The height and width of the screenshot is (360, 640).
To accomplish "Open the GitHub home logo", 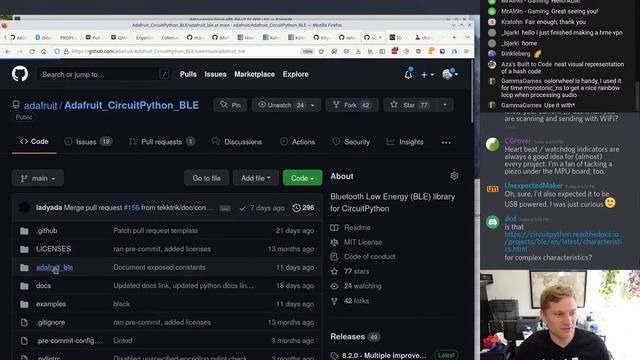I will 20,74.
